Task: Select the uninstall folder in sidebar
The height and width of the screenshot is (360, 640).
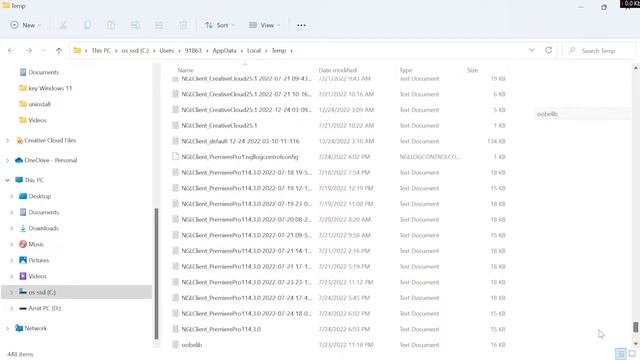Action: [x=39, y=104]
